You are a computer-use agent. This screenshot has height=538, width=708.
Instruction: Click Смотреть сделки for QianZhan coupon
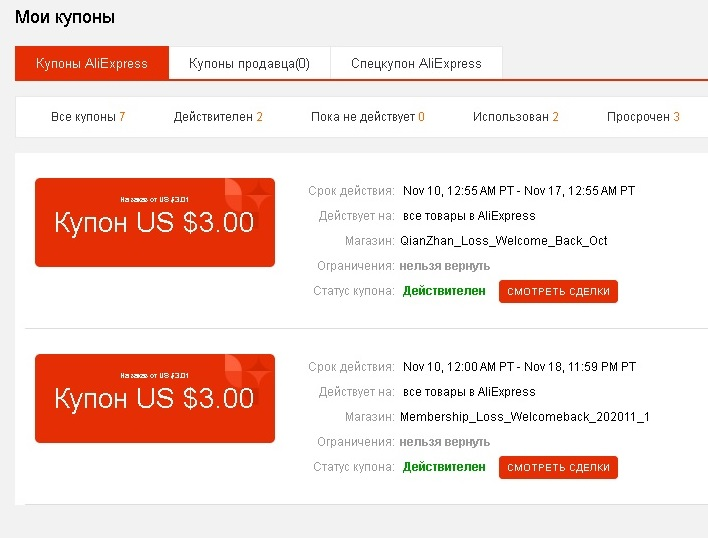[558, 292]
